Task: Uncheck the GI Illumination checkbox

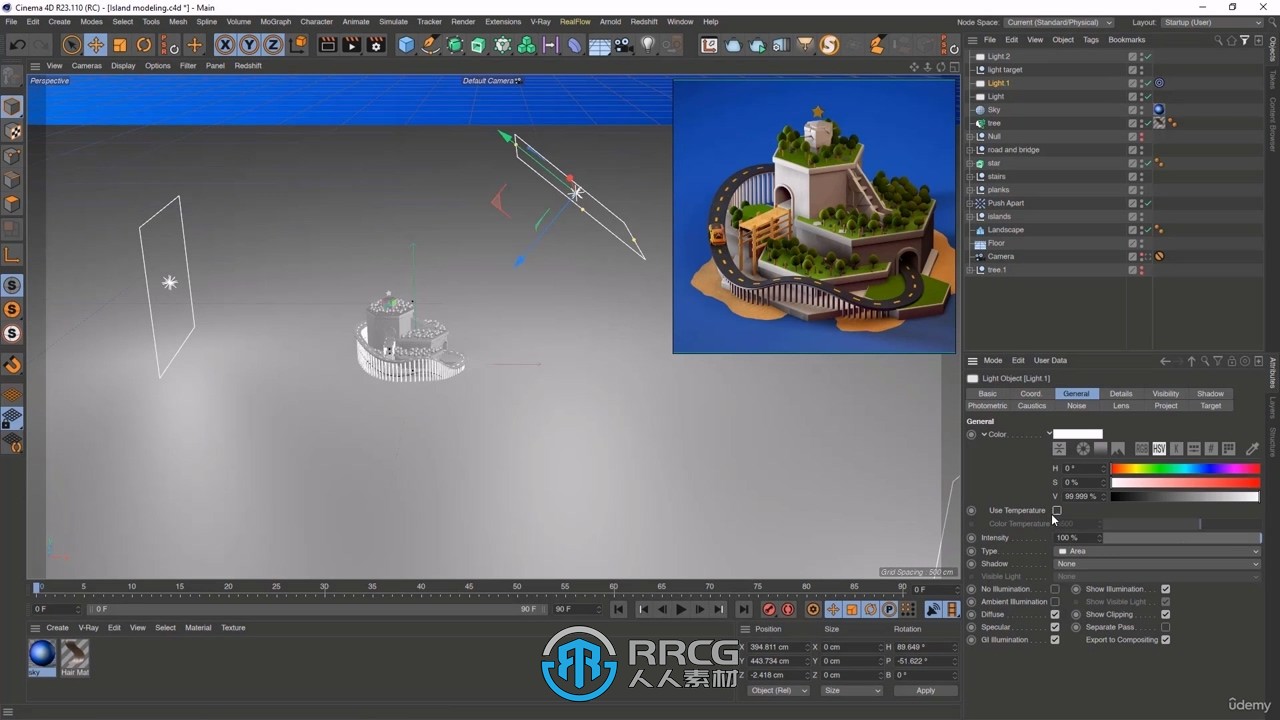Action: coord(1054,640)
